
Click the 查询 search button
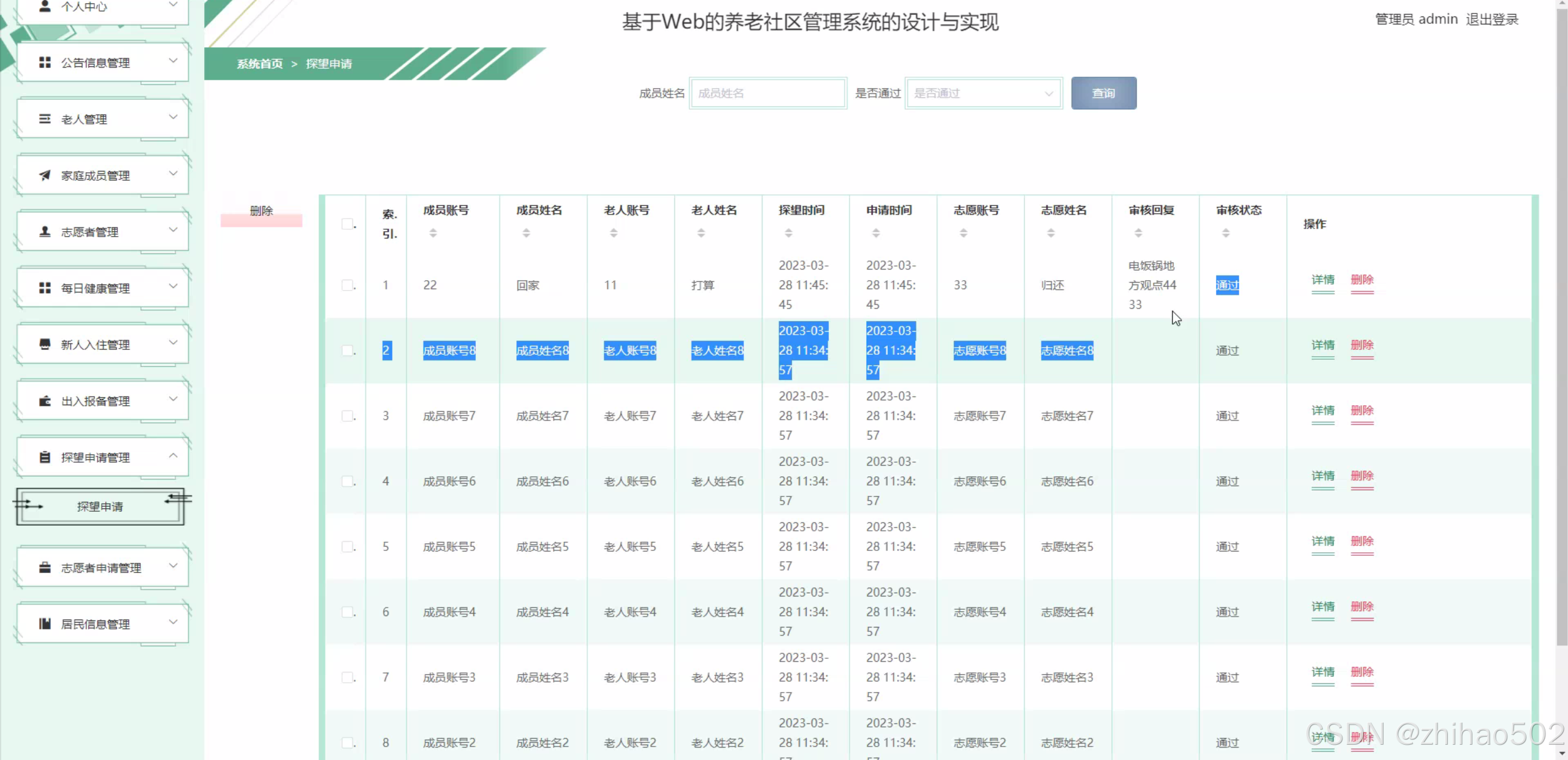pyautogui.click(x=1103, y=93)
